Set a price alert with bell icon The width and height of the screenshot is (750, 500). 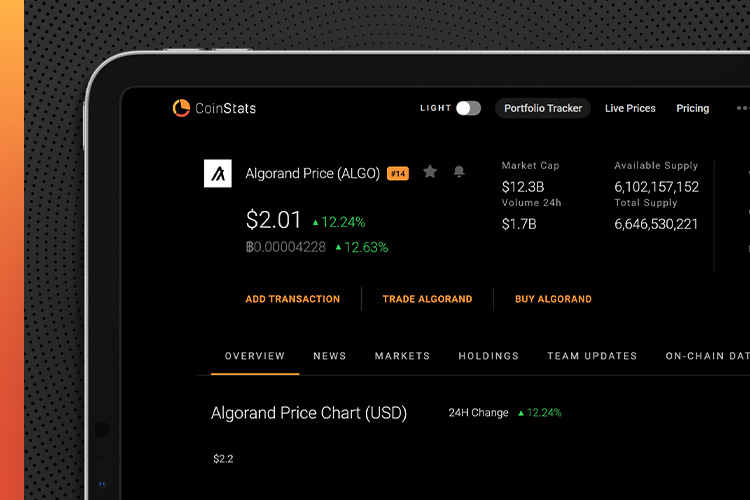pyautogui.click(x=459, y=171)
